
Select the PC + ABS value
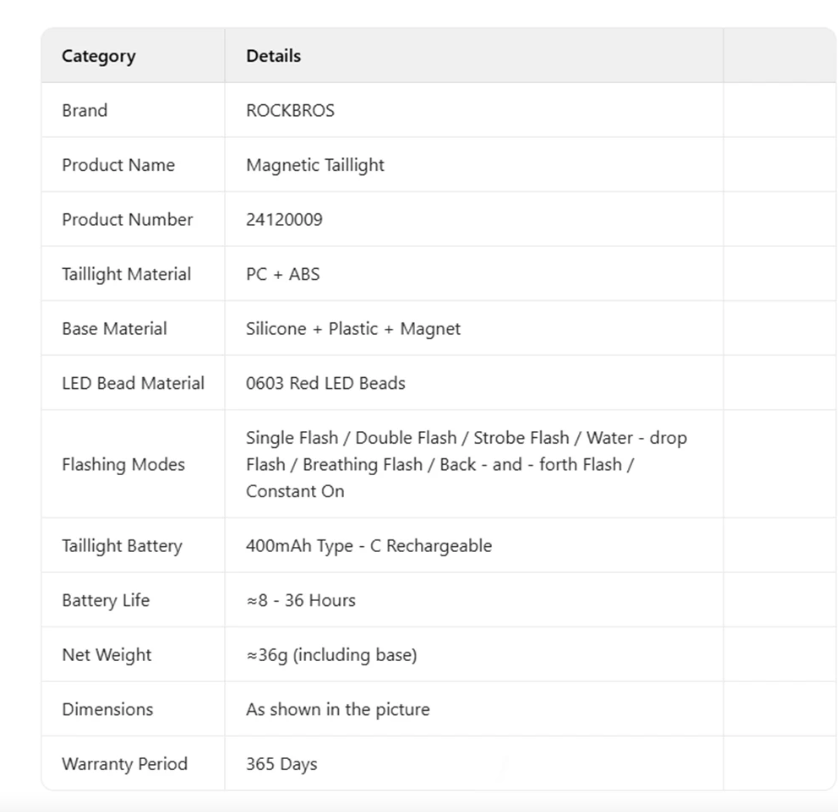[x=283, y=274]
